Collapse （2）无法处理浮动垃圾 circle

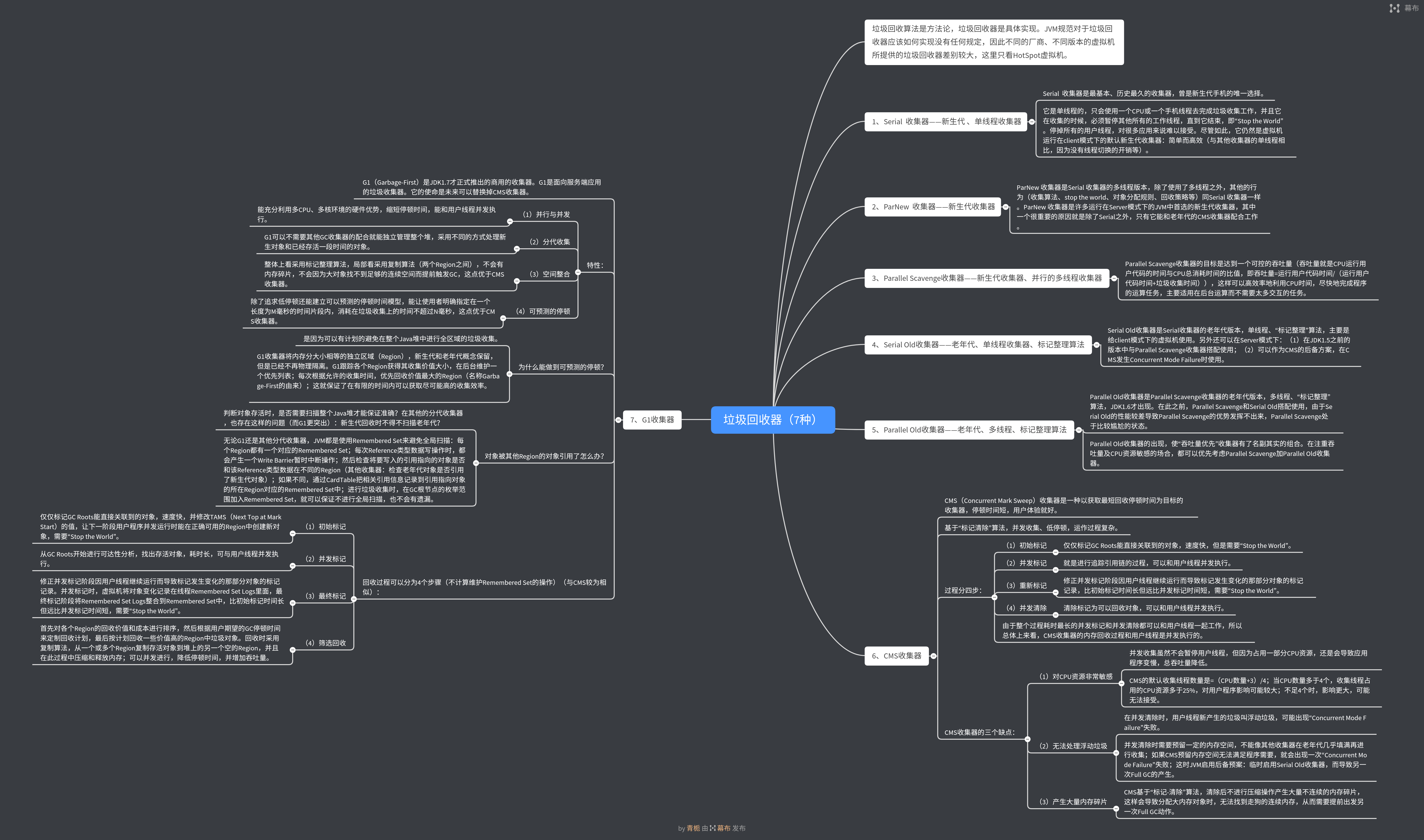[1115, 753]
